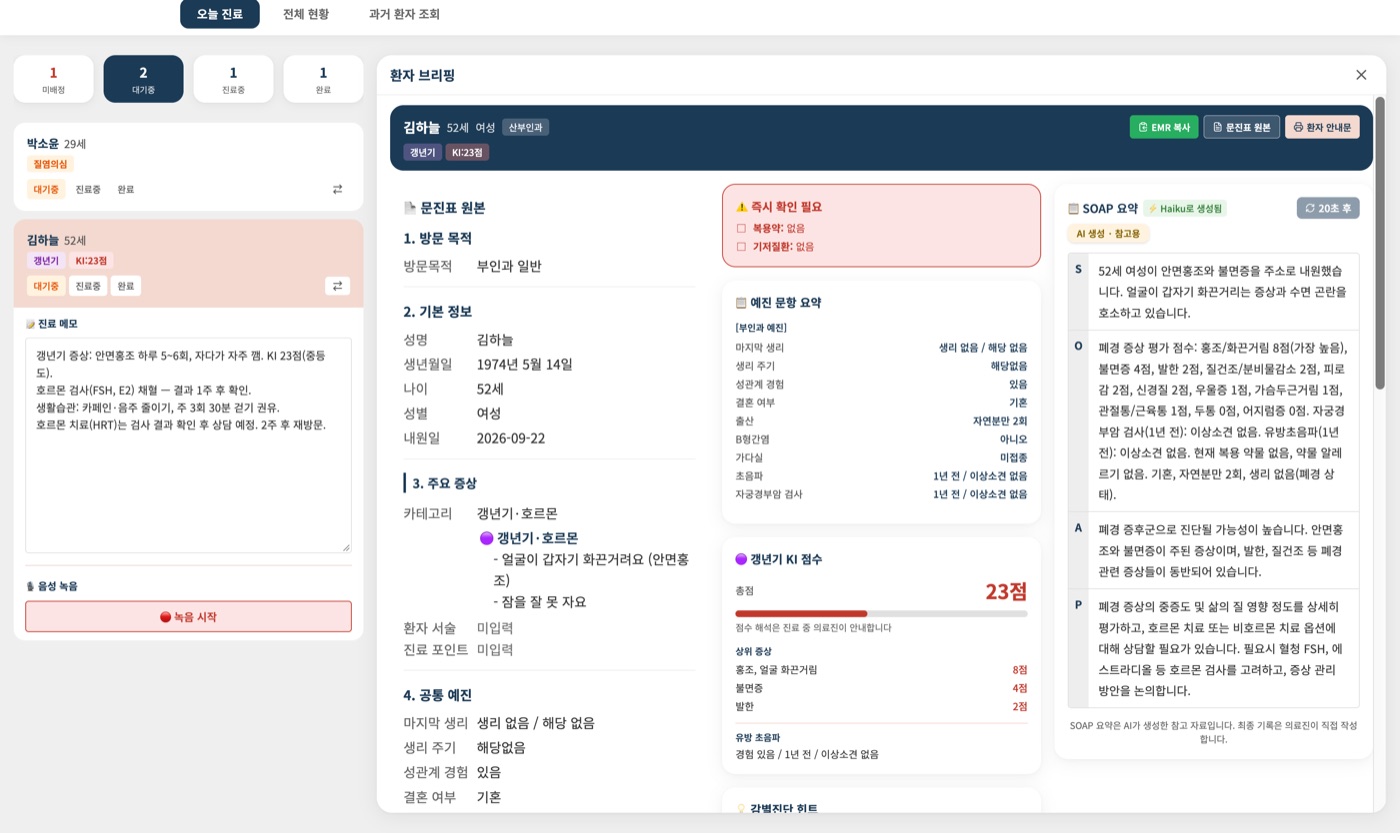
Task: Show the 진료중 count card
Action: [233, 79]
